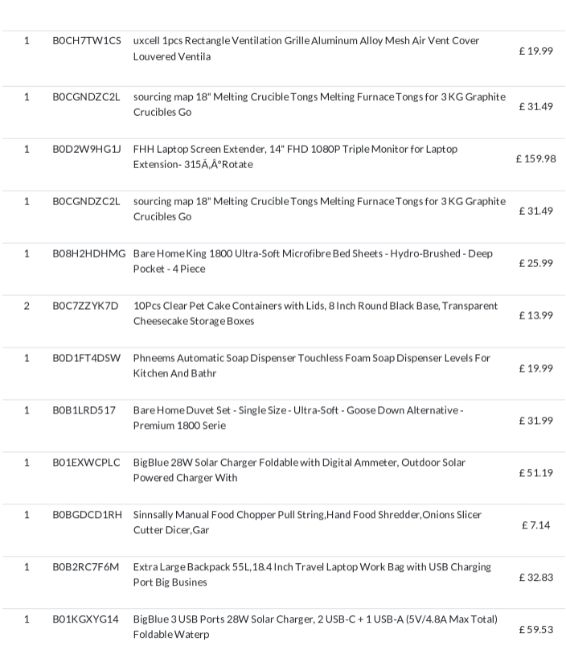Click the £ 7.14 food chopper price
Image resolution: width=566 pixels, height=650 pixels.
pyautogui.click(x=536, y=525)
